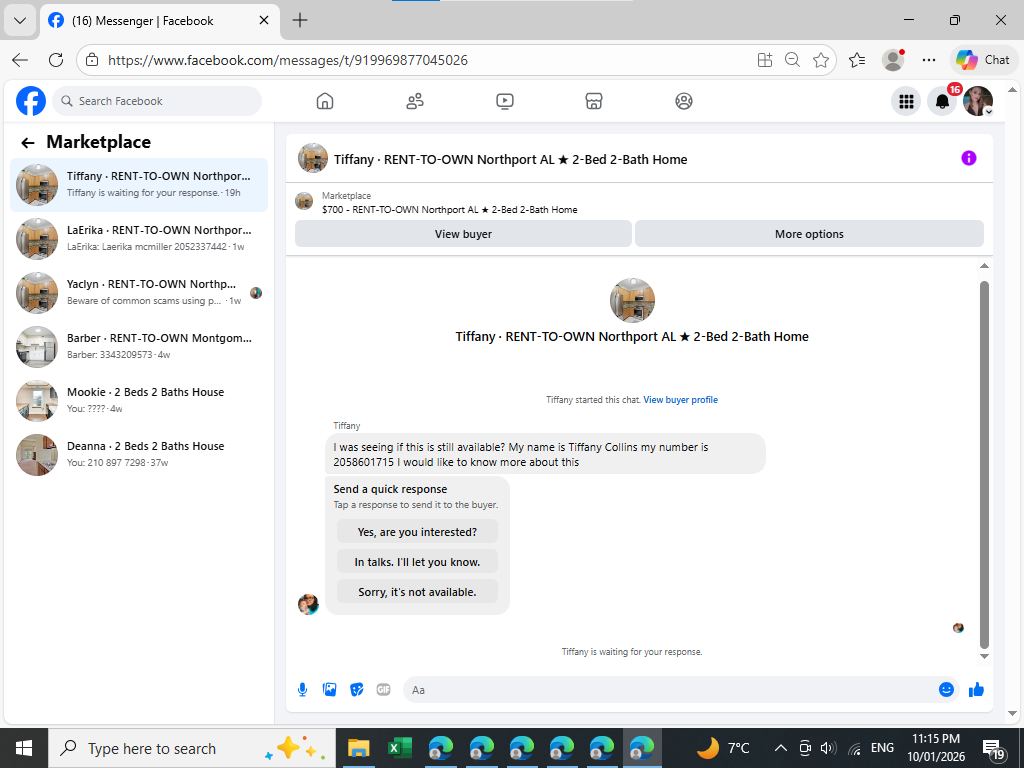The width and height of the screenshot is (1024, 768).
Task: Open browser Settings and more ellipsis
Action: (929, 60)
